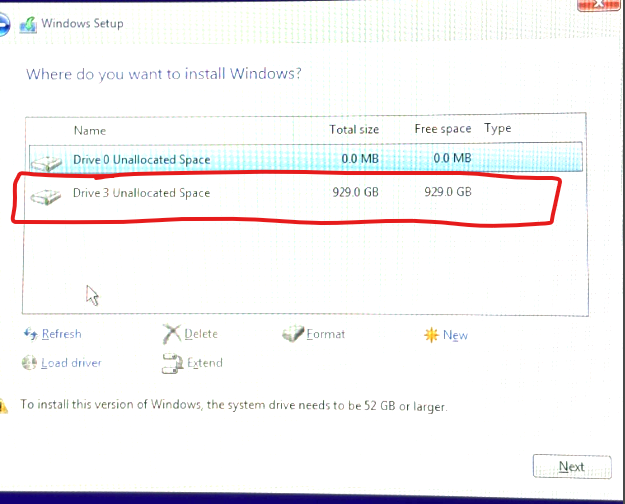Click Drive 0 free space 0.0 MB
Screen dimensions: 625x504
(452, 158)
